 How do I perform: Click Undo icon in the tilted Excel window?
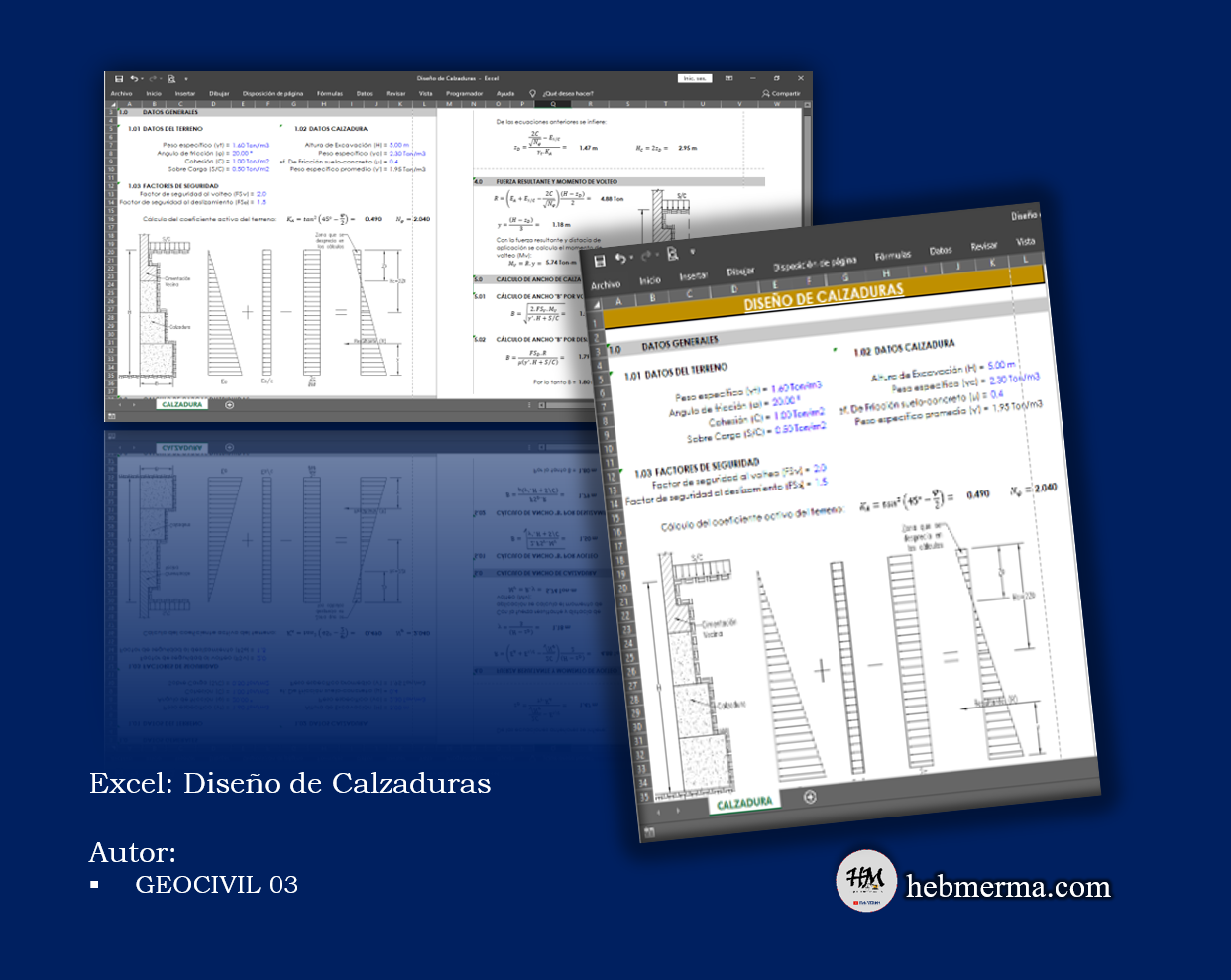[x=619, y=259]
